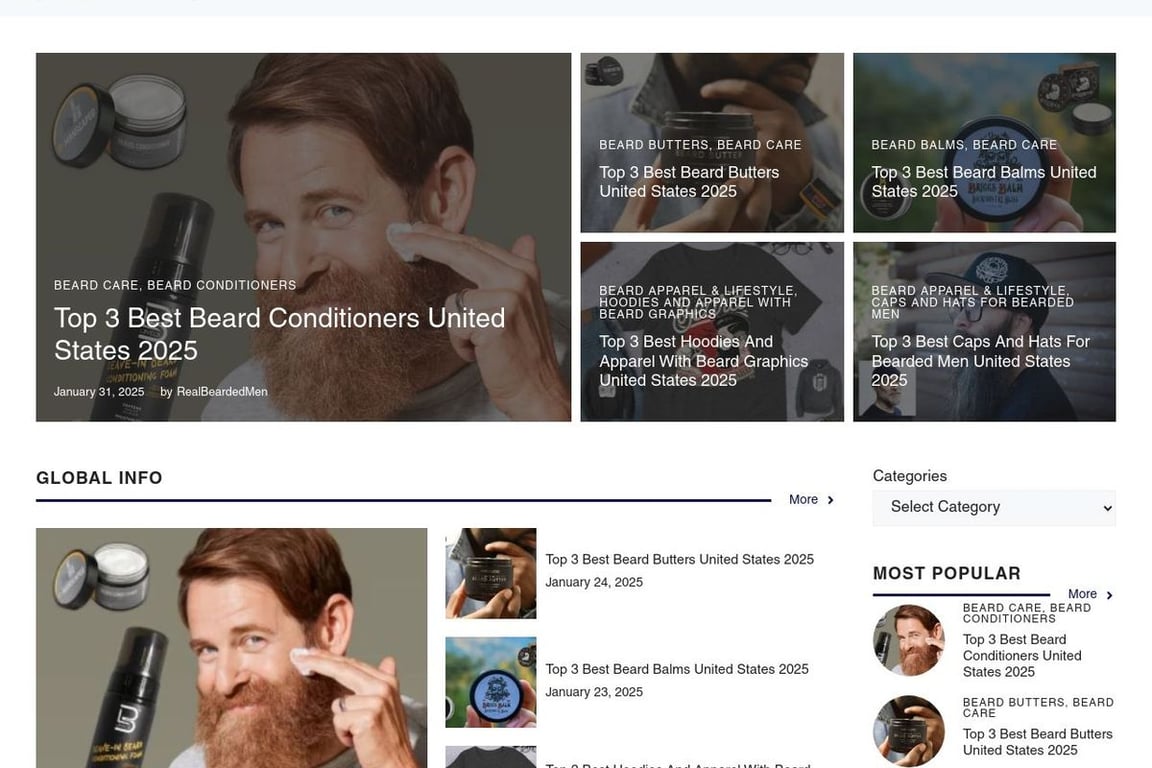Viewport: 1152px width, 768px height.
Task: Click BEARD CARE, BEARD CONDITIONERS category in Most Popular
Action: 1026,613
